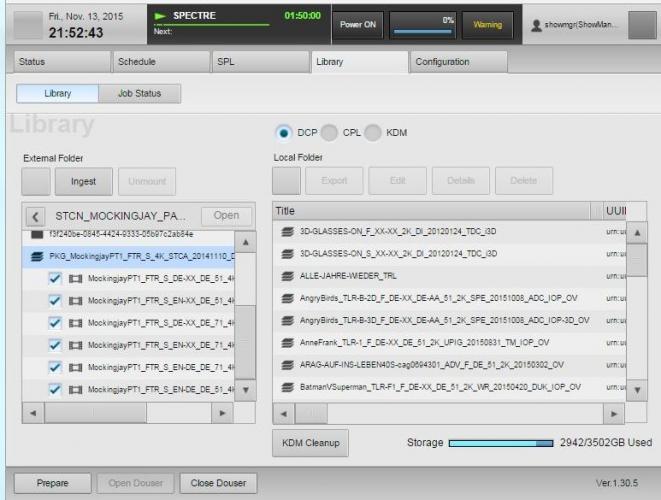Click the green play icon beside SPECTRE

point(159,17)
